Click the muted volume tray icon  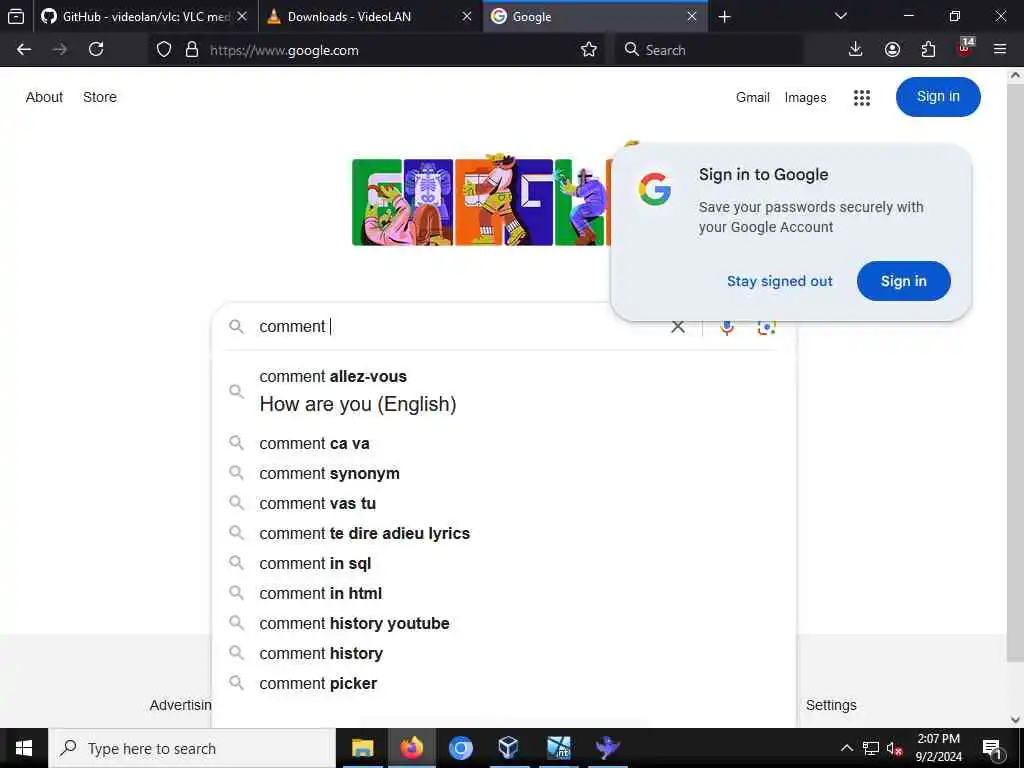point(894,748)
